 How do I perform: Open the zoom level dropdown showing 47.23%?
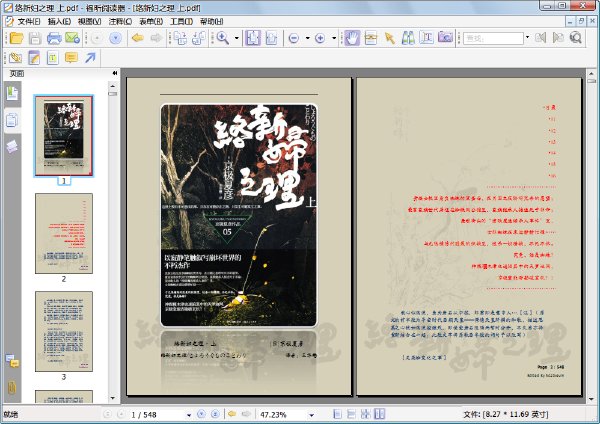coord(311,415)
